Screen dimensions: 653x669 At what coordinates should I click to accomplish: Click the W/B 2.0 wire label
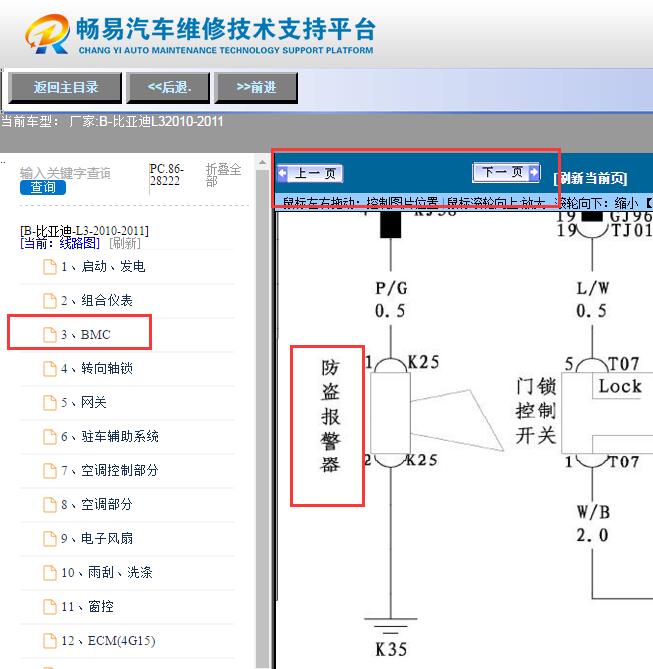pos(592,523)
